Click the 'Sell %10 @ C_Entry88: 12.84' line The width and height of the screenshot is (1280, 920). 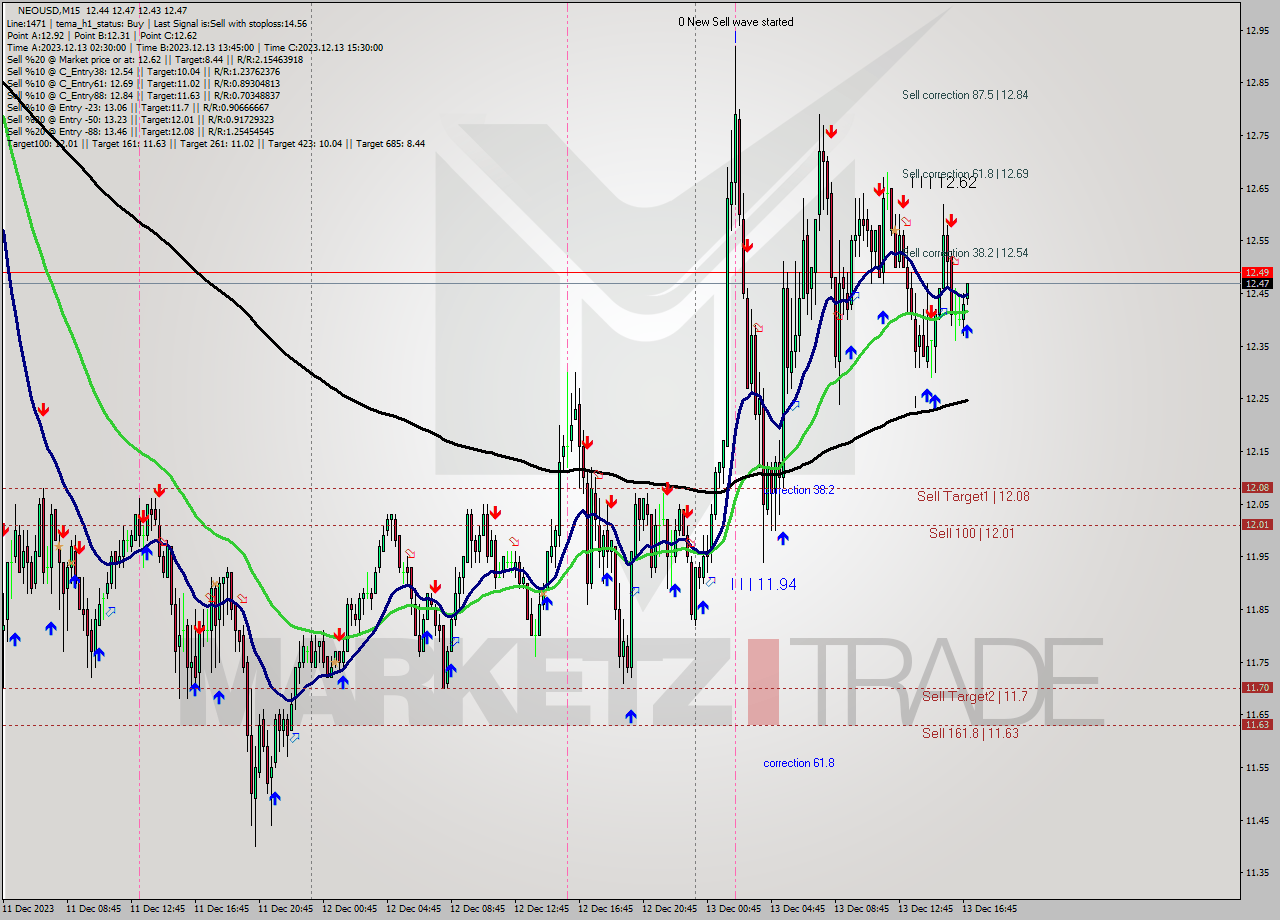[x=143, y=95]
